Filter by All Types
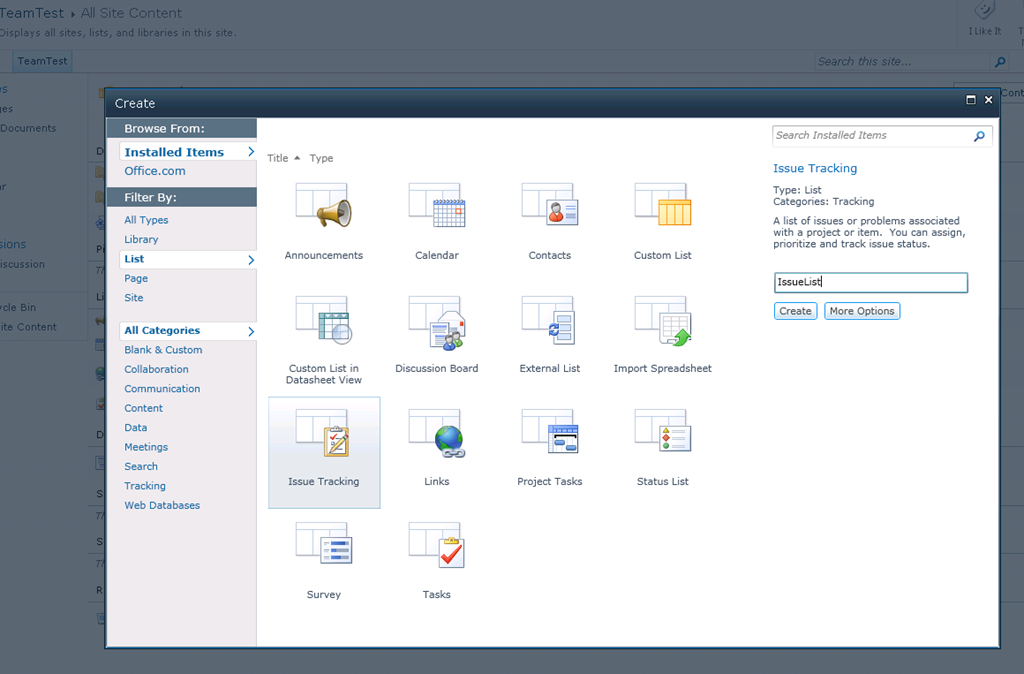Screen dimensions: 1024x674 point(146,220)
